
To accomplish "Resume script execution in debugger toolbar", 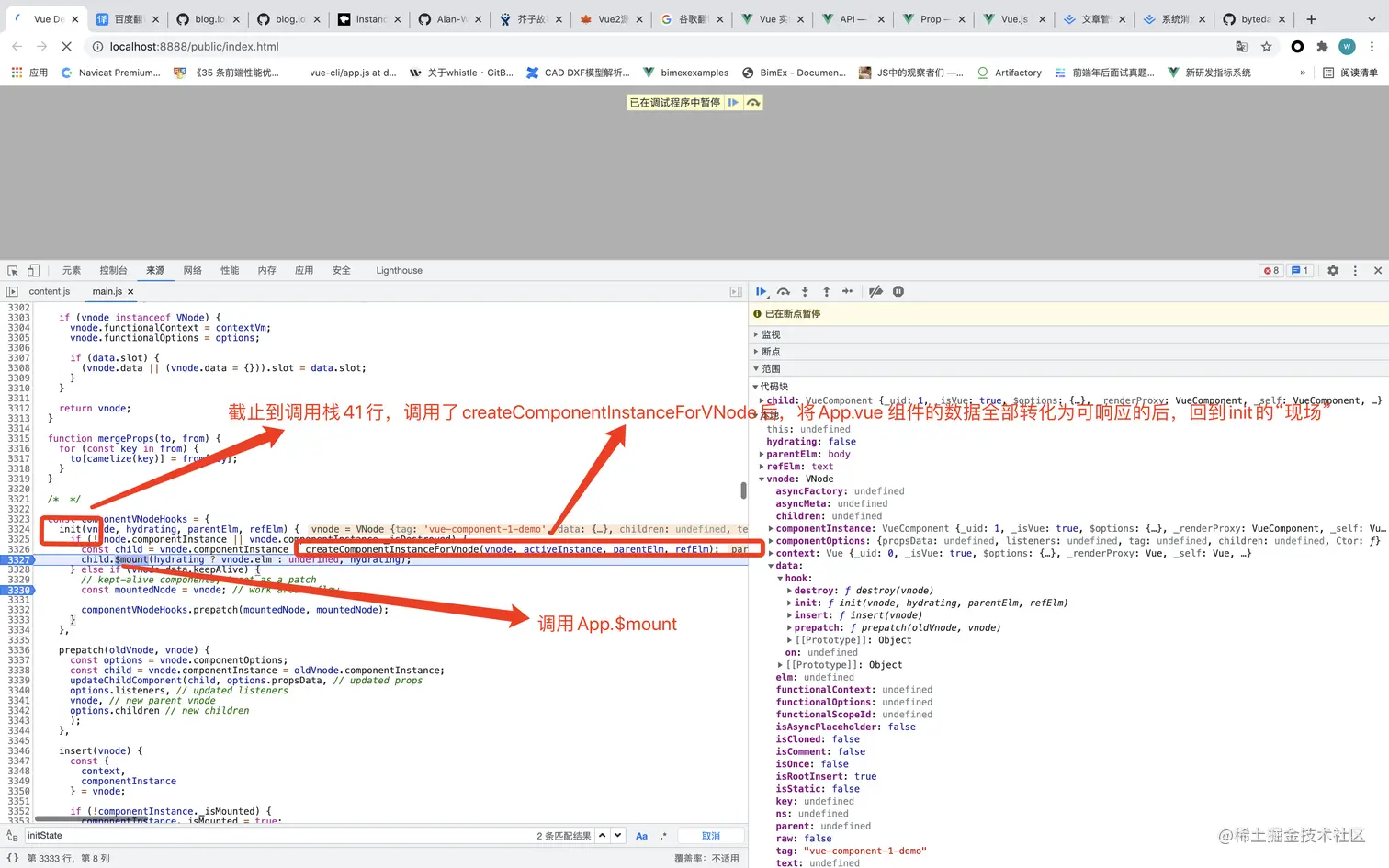I will click(x=762, y=292).
